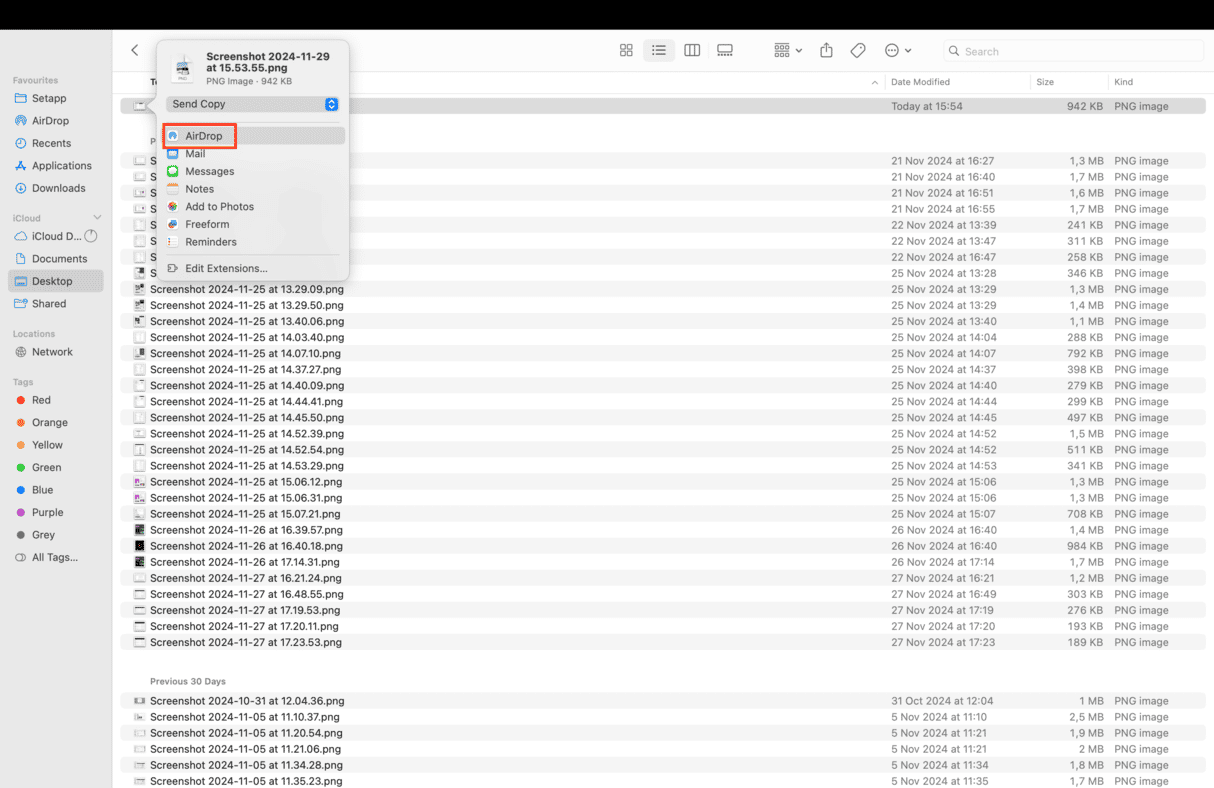Viewport: 1214px width, 788px height.
Task: Choose AirDrop in the share menu
Action: tap(254, 136)
